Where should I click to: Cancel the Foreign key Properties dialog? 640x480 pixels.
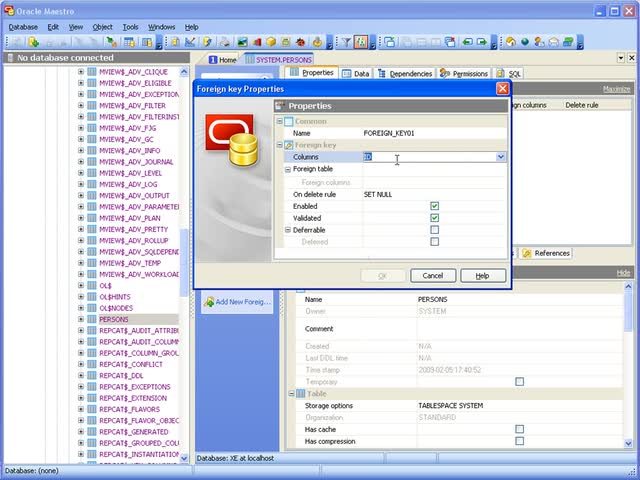pos(433,276)
